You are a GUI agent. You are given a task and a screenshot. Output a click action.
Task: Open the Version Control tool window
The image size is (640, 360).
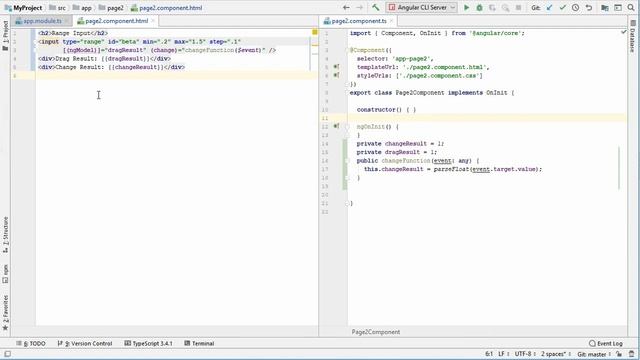(85, 343)
